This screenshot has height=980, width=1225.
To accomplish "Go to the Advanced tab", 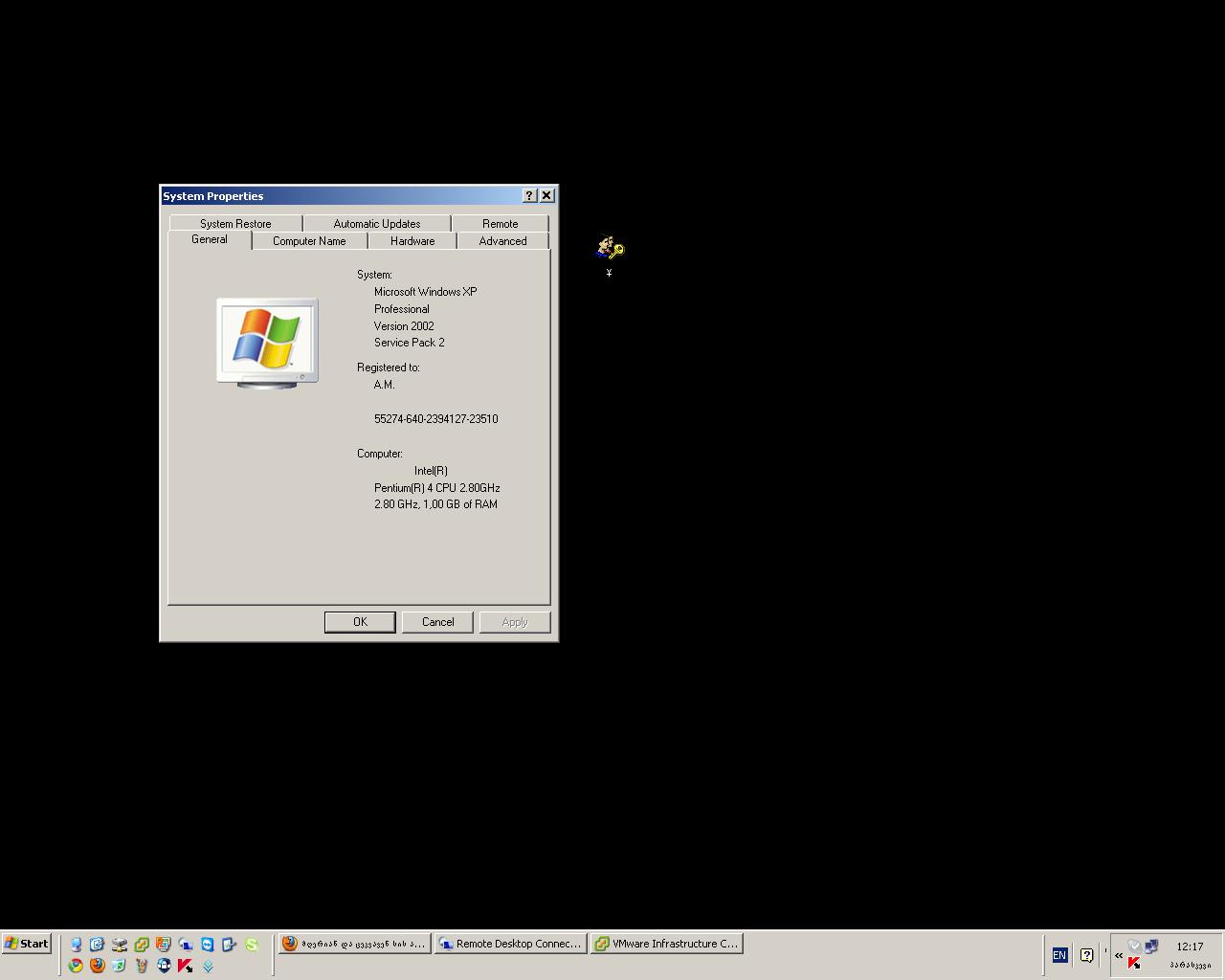I will click(502, 241).
